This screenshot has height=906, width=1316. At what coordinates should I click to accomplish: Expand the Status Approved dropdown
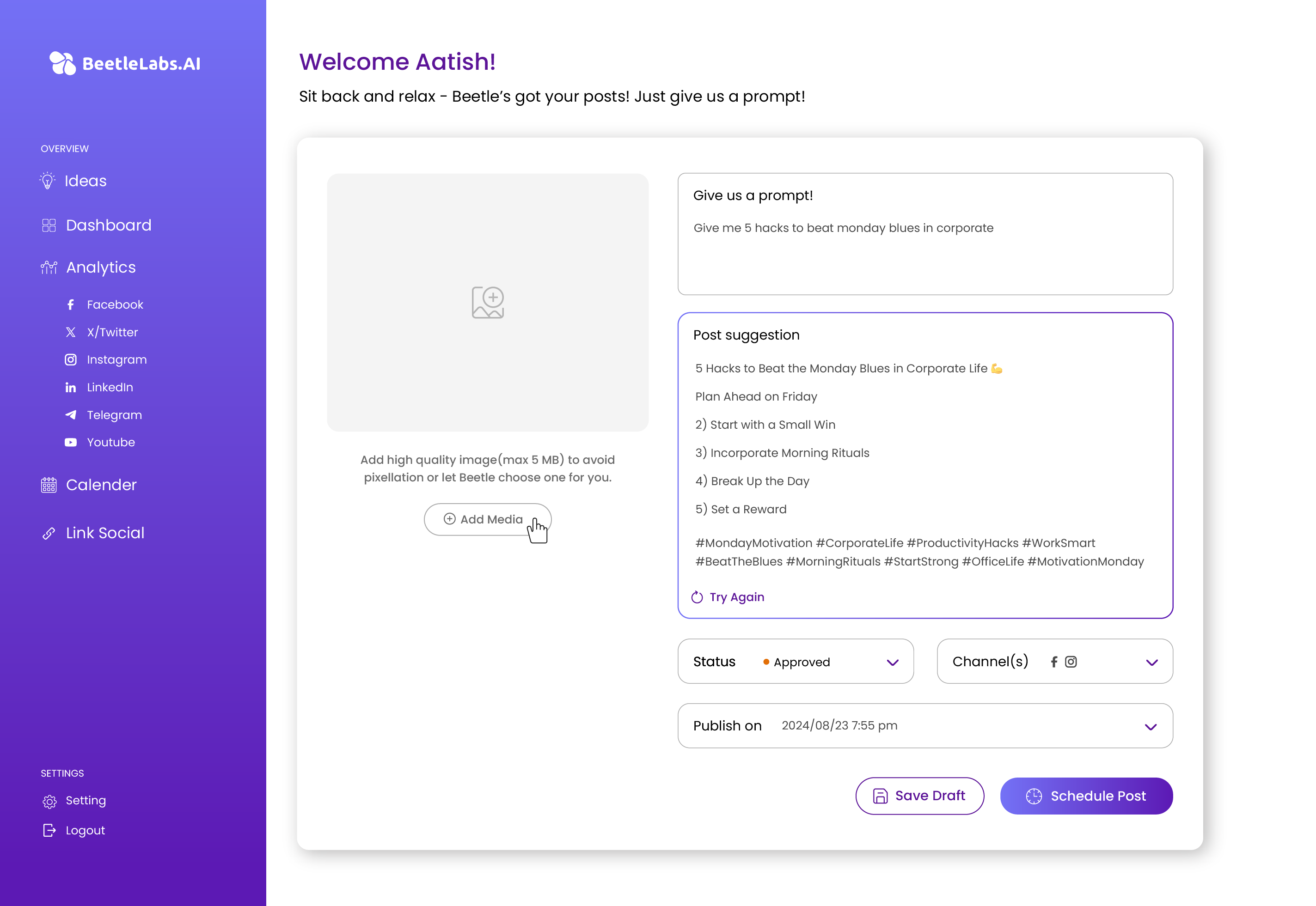tap(892, 663)
